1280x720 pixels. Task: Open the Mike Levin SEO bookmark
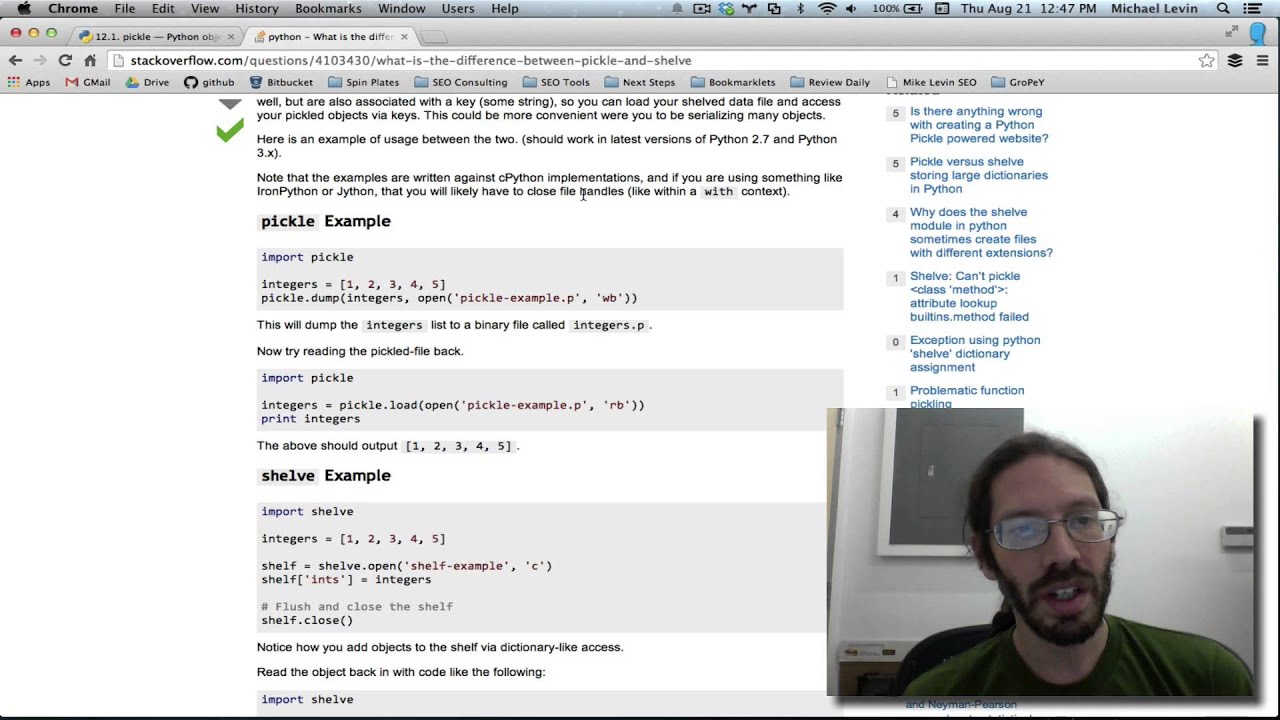click(x=930, y=82)
